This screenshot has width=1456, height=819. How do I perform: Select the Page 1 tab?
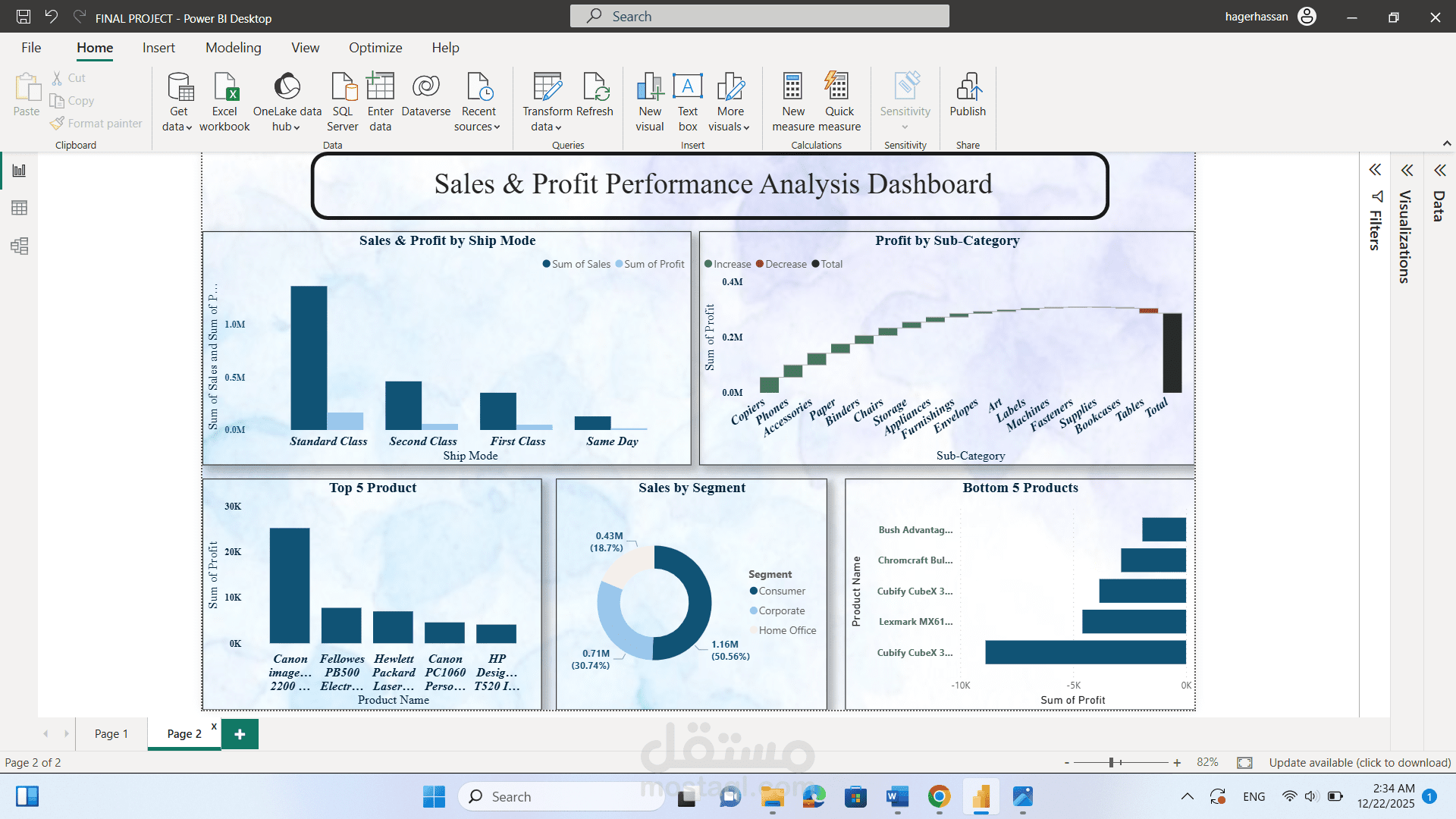coord(111,733)
